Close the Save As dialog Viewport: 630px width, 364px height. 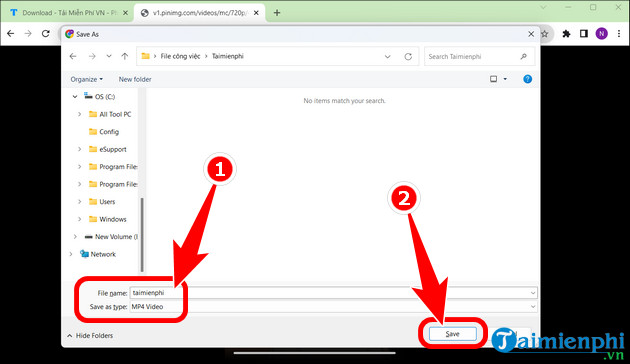pos(531,34)
